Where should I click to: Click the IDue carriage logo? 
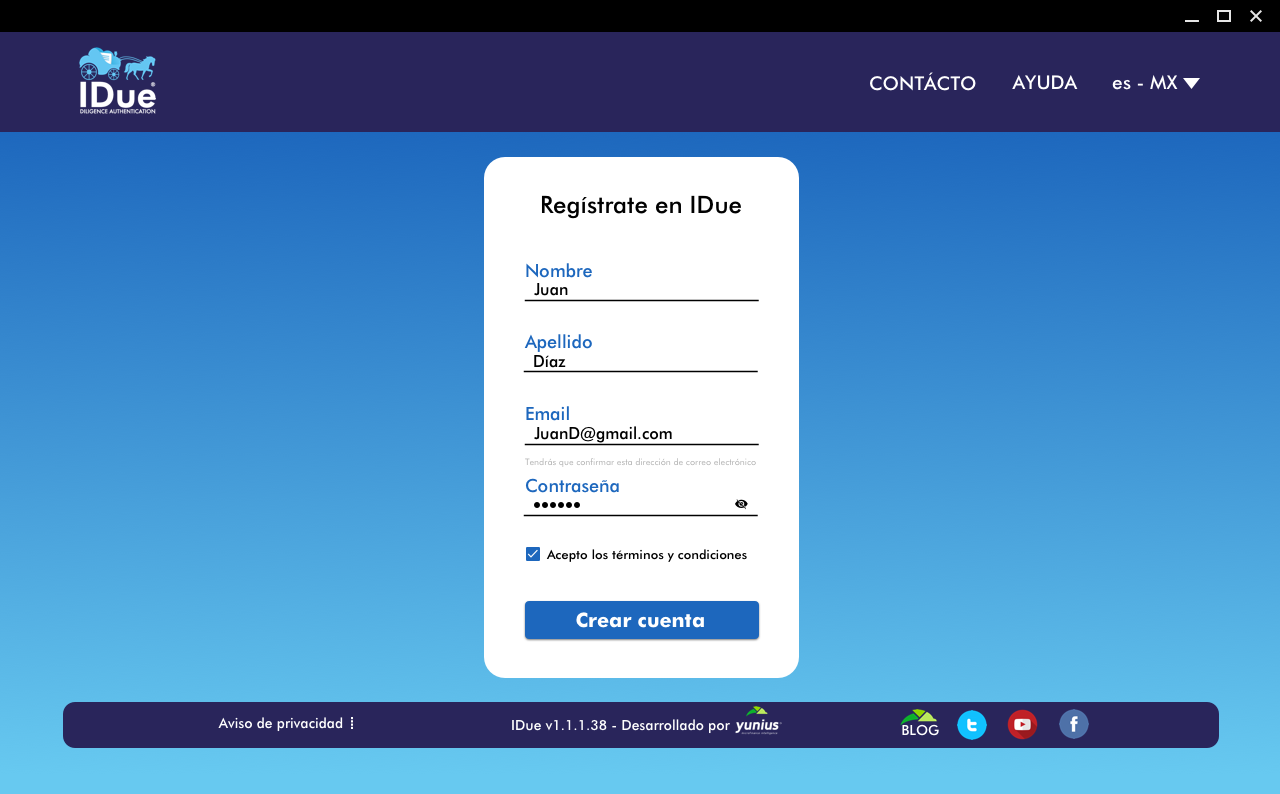tap(118, 81)
